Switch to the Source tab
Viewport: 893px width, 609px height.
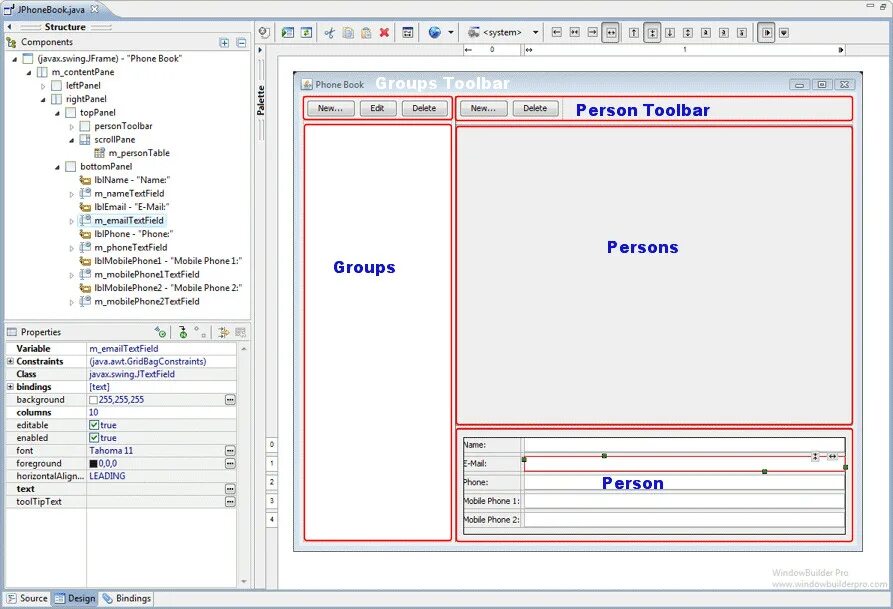pyautogui.click(x=27, y=598)
